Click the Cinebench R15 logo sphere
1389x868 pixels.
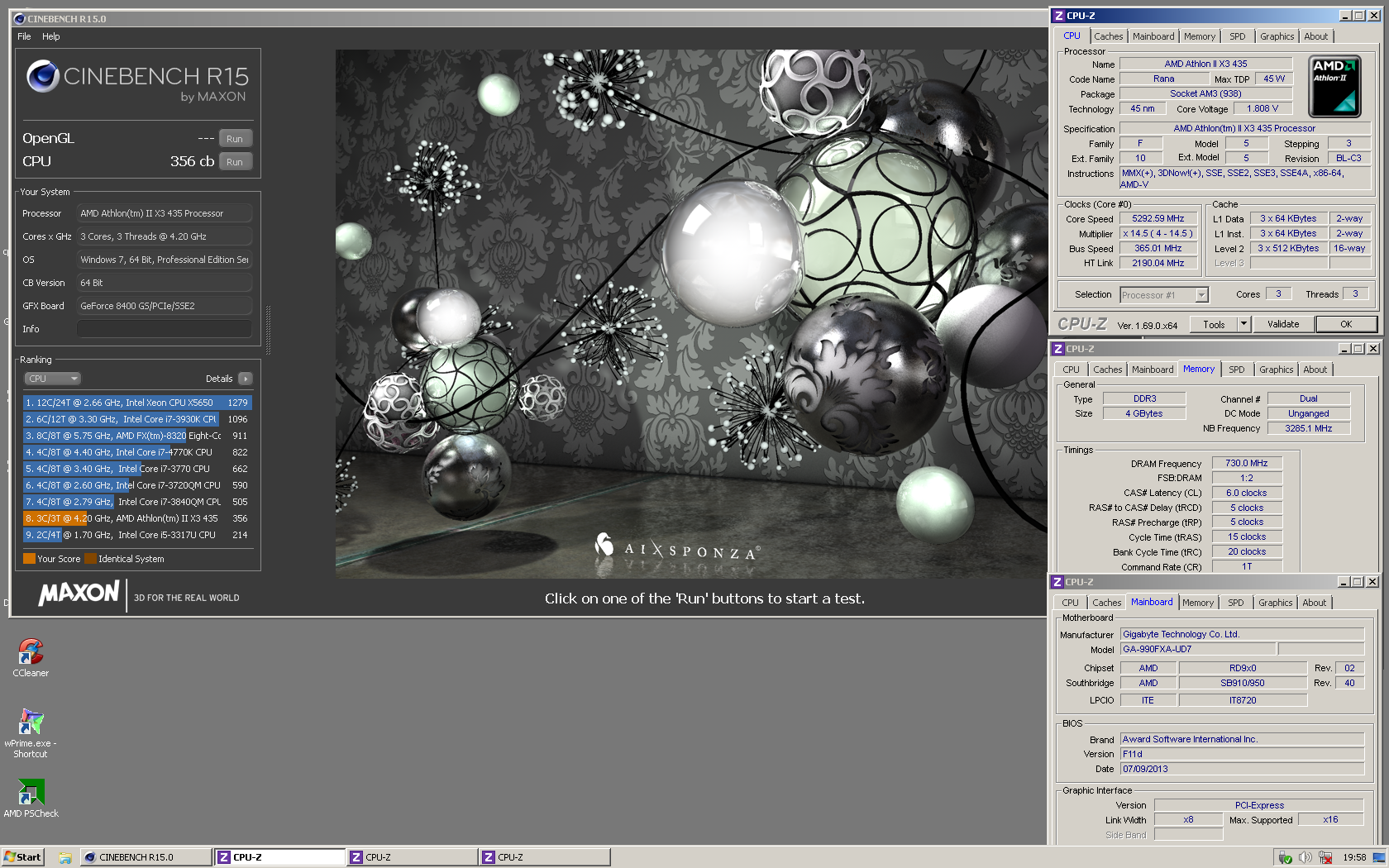click(x=43, y=77)
